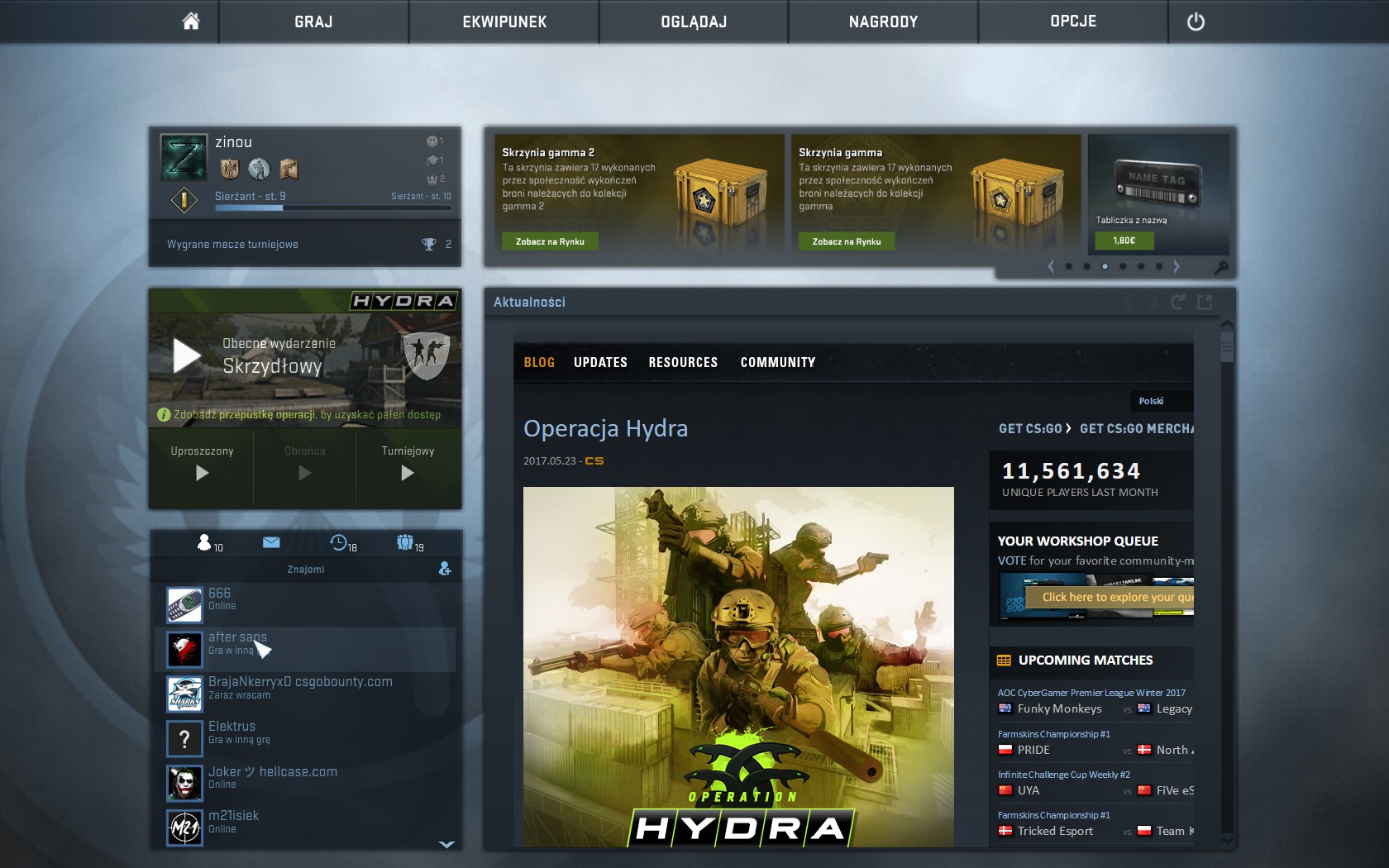The width and height of the screenshot is (1389, 868).
Task: Open zinou's profile avatar
Action: 184,157
